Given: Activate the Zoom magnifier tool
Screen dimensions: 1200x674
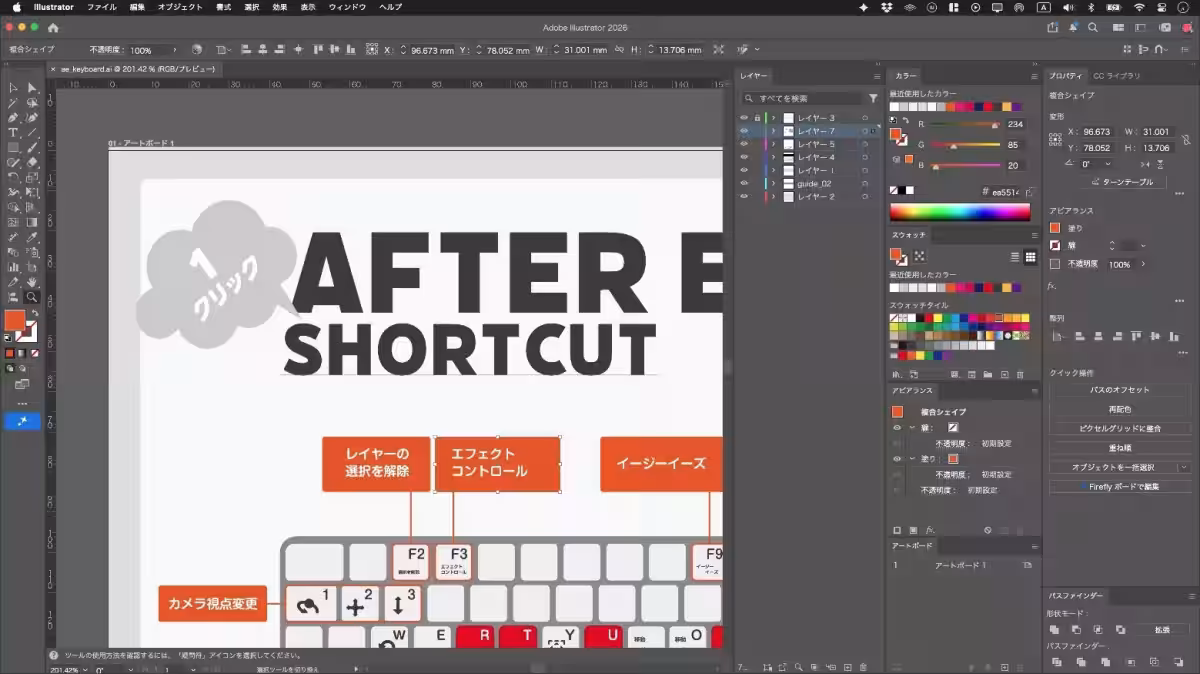Looking at the screenshot, I should click(32, 297).
